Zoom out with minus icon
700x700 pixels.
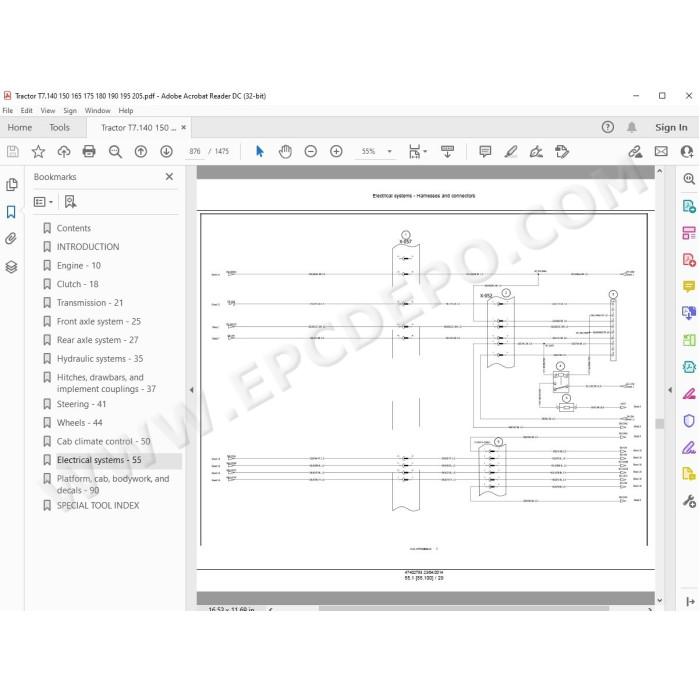(311, 152)
